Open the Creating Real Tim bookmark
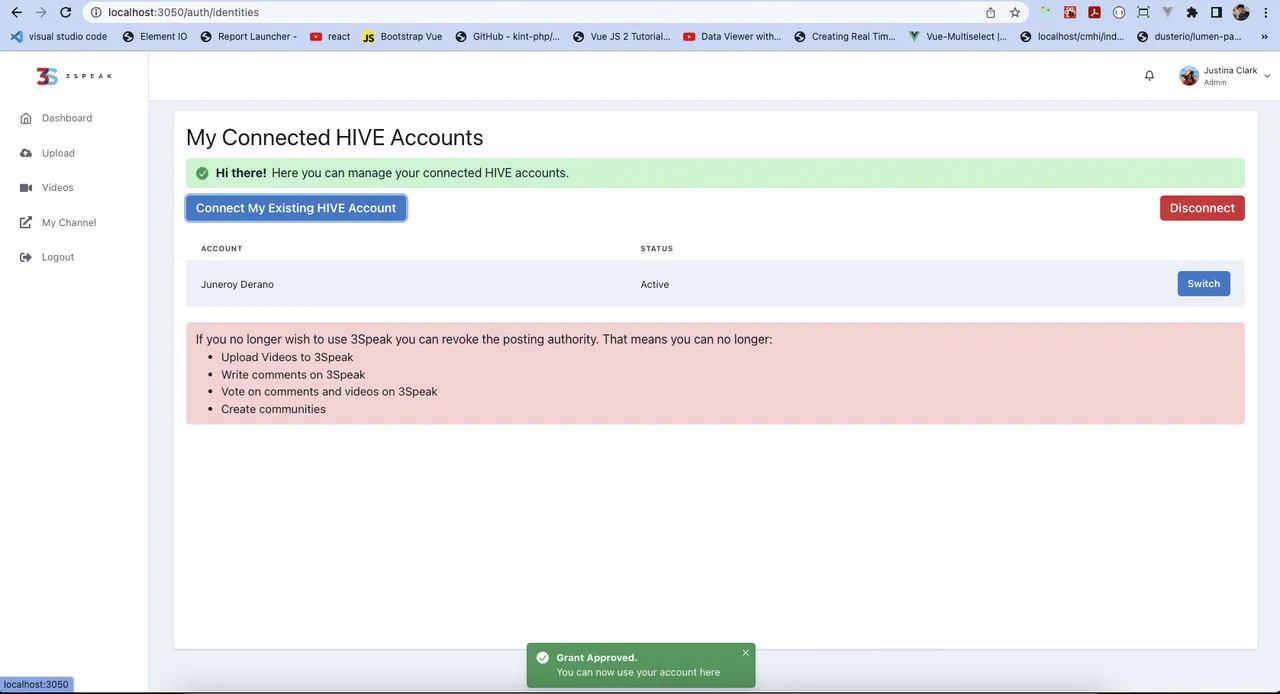 845,36
